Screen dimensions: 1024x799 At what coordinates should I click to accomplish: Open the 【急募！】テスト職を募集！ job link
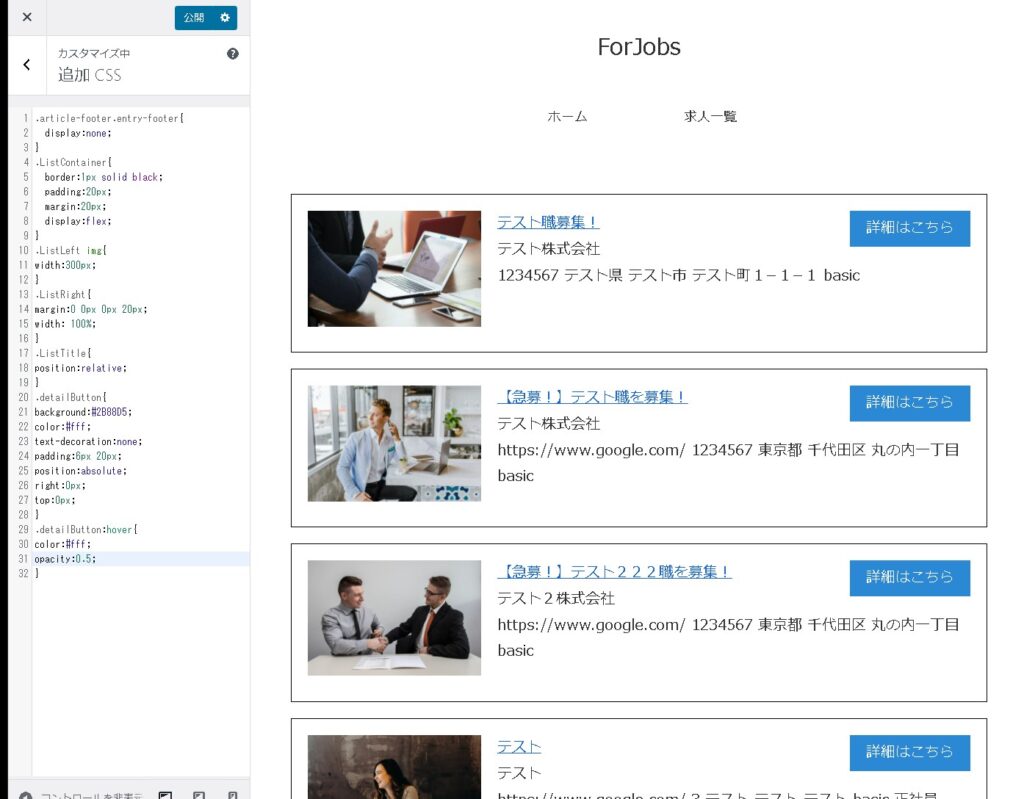(592, 397)
